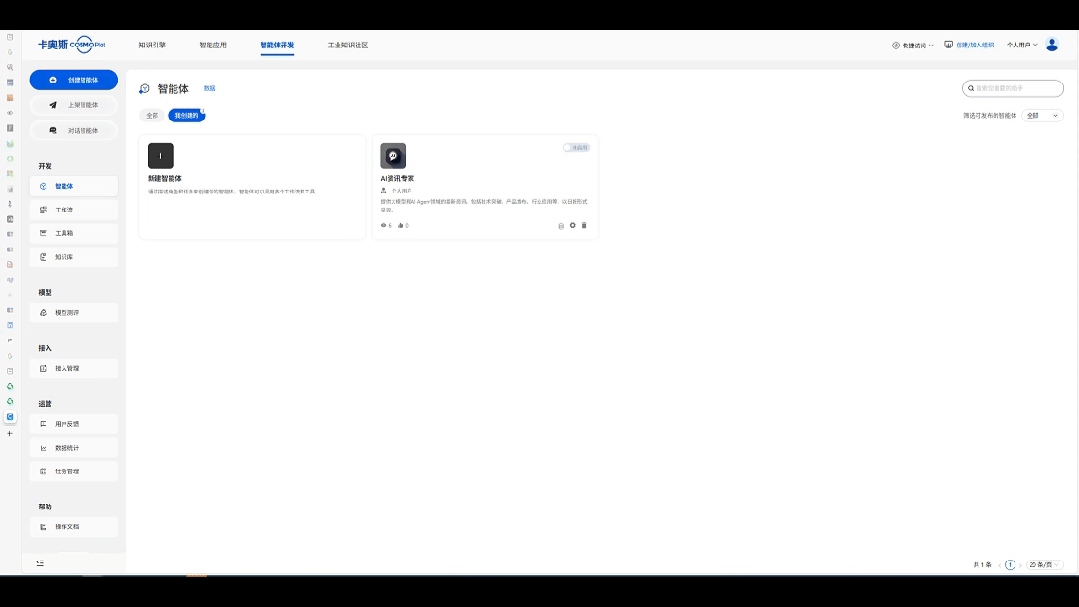Open the AI资讯专家 agent avatar thumbnail
The image size is (1079, 607).
(x=393, y=156)
